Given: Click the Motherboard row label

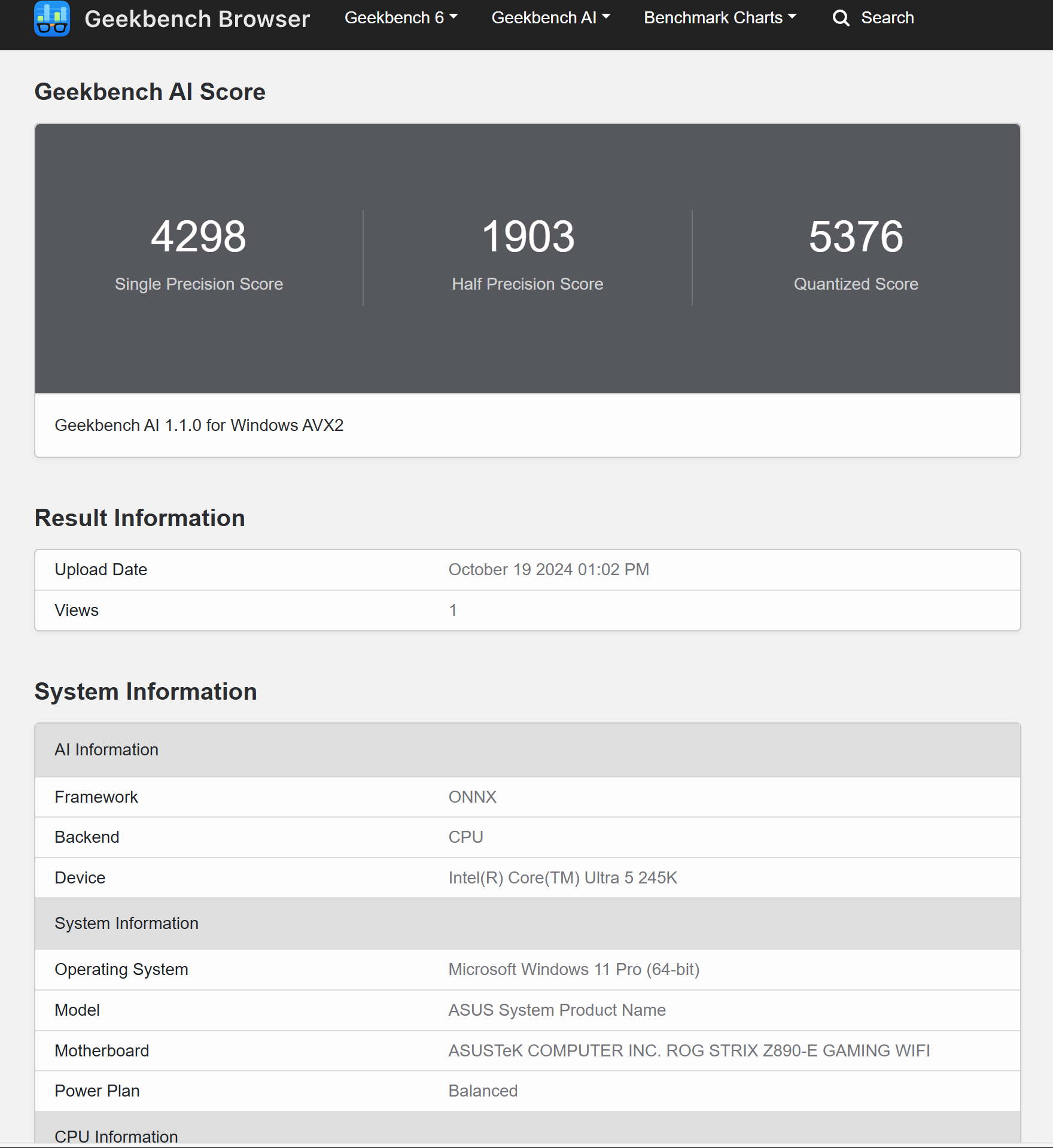Looking at the screenshot, I should click(102, 1050).
